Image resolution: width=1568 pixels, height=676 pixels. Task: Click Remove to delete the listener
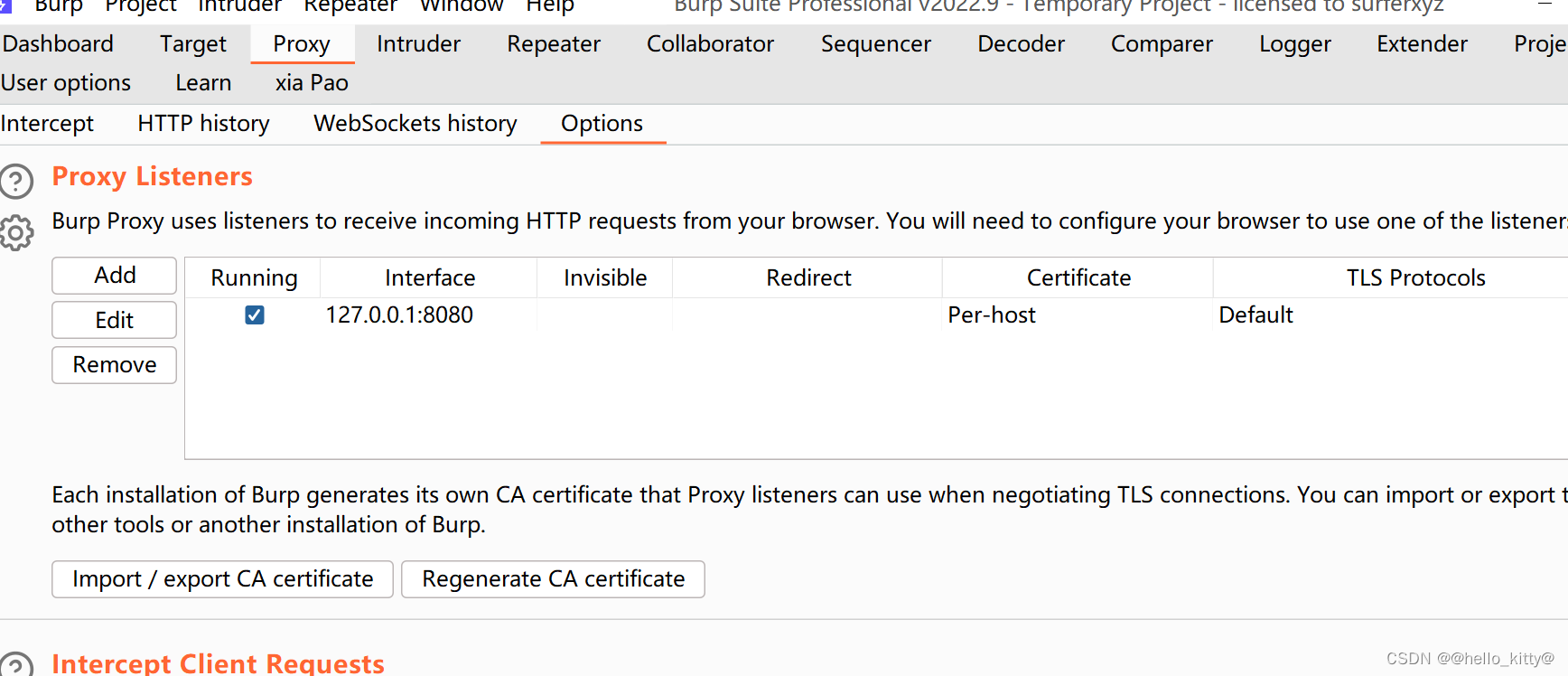pyautogui.click(x=115, y=364)
